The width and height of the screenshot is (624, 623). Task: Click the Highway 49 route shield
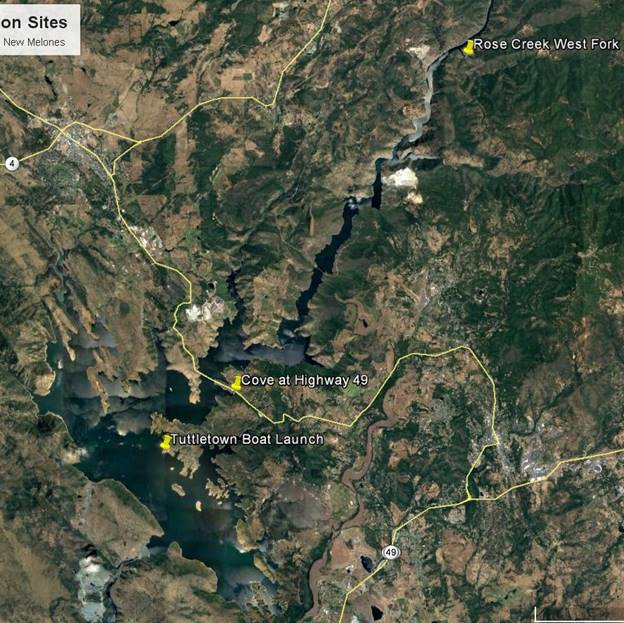pyautogui.click(x=391, y=553)
